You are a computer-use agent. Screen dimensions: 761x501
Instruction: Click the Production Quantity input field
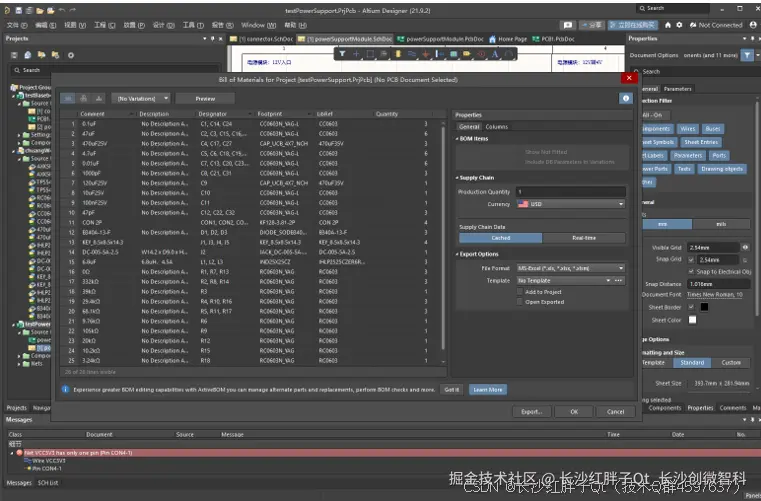point(571,192)
